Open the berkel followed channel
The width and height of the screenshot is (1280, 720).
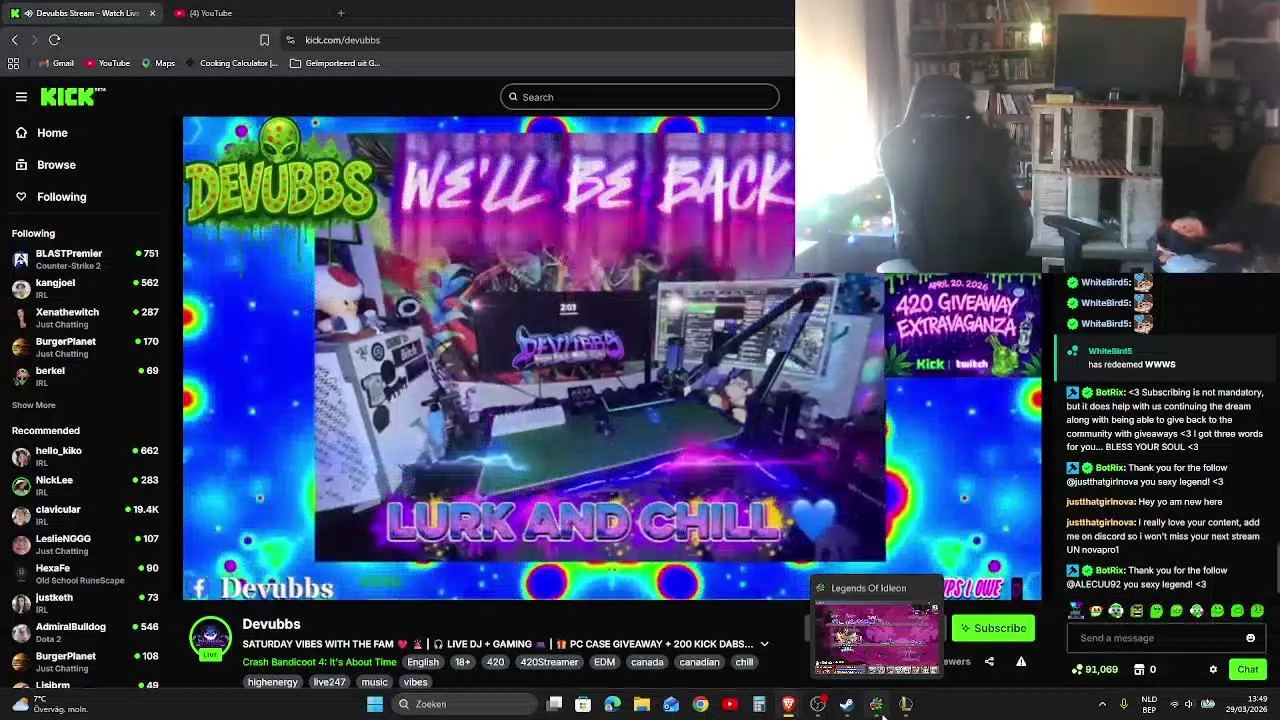click(x=85, y=376)
